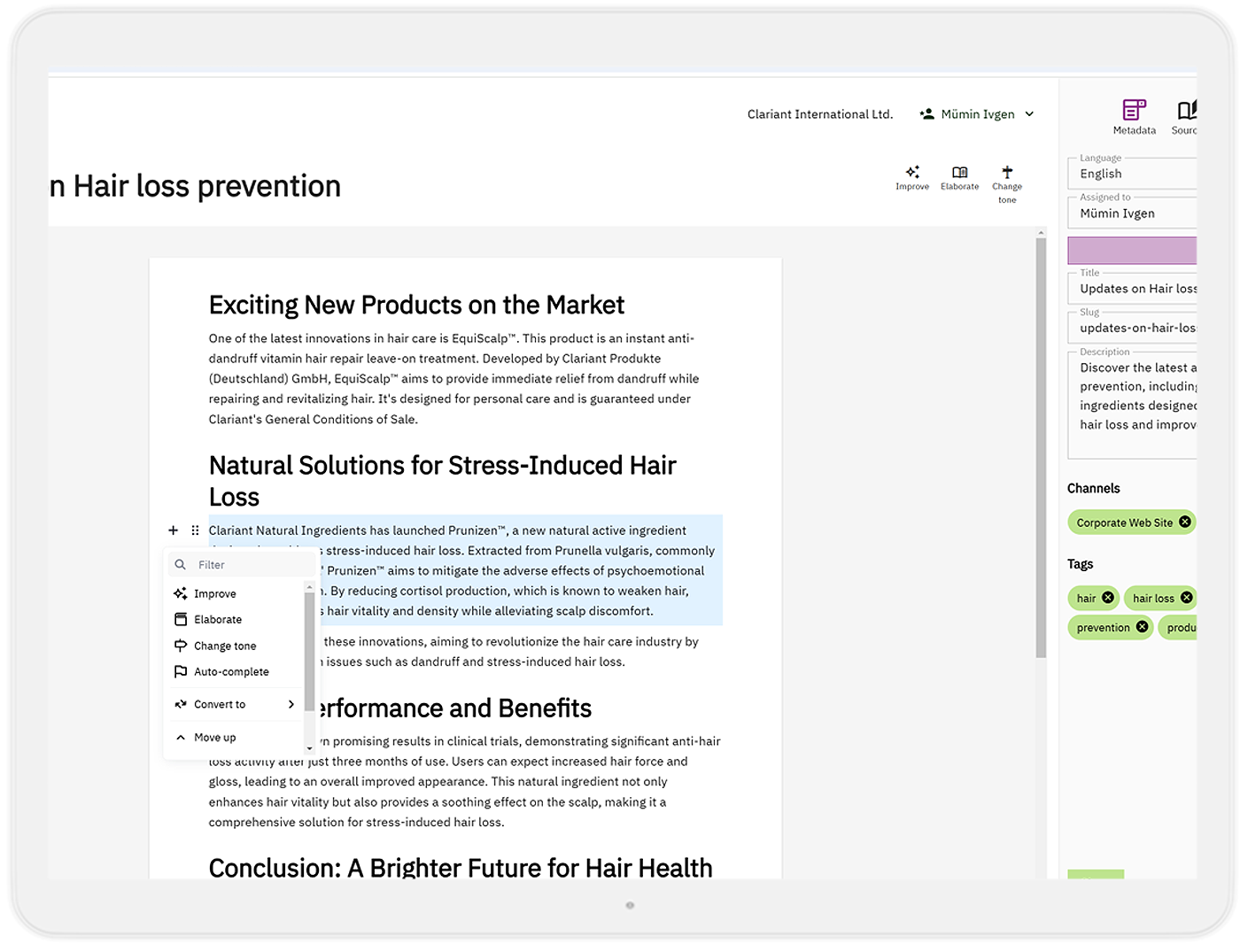Remove the hair loss tag

(1186, 598)
